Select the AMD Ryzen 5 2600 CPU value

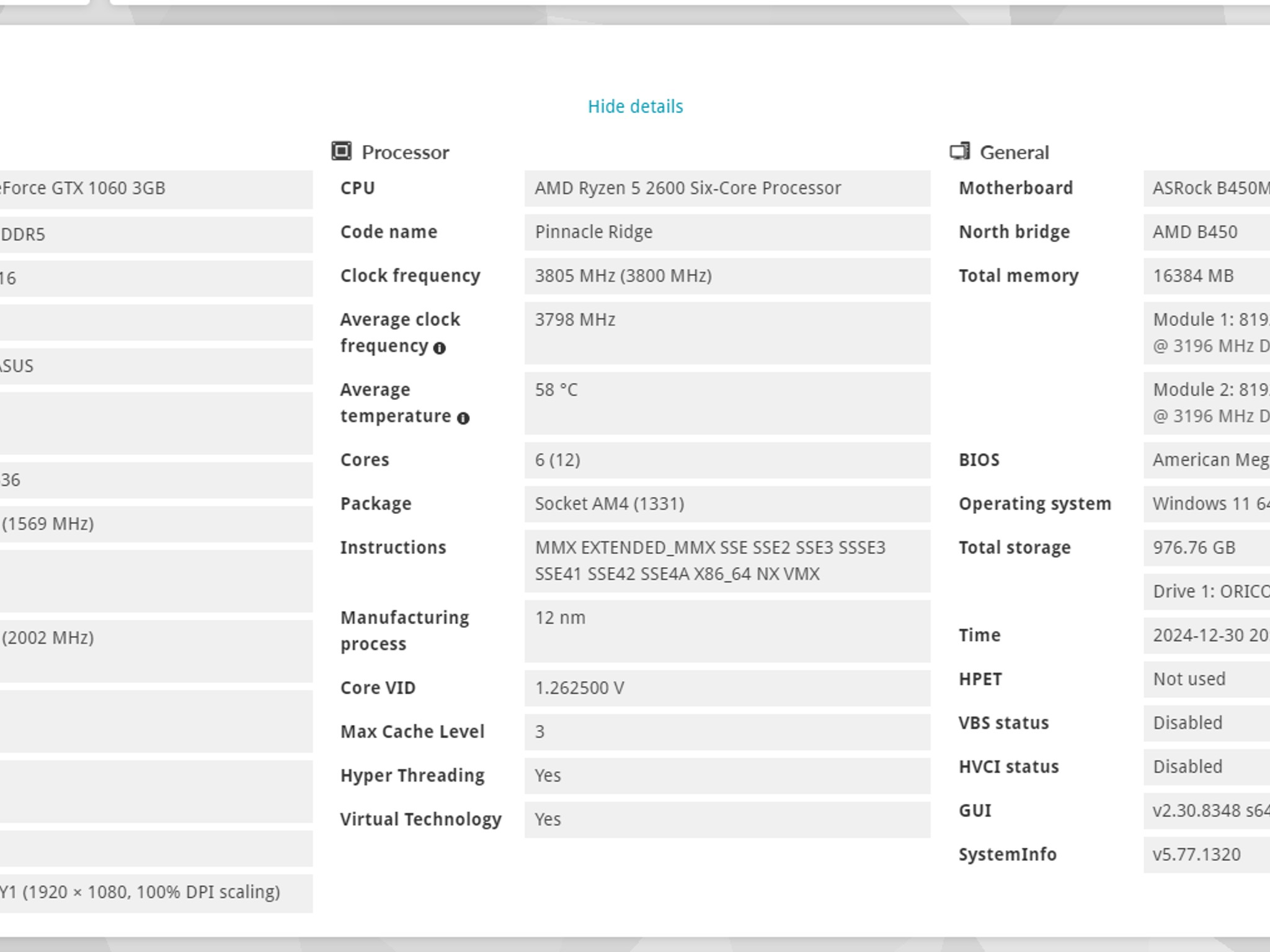tap(687, 188)
